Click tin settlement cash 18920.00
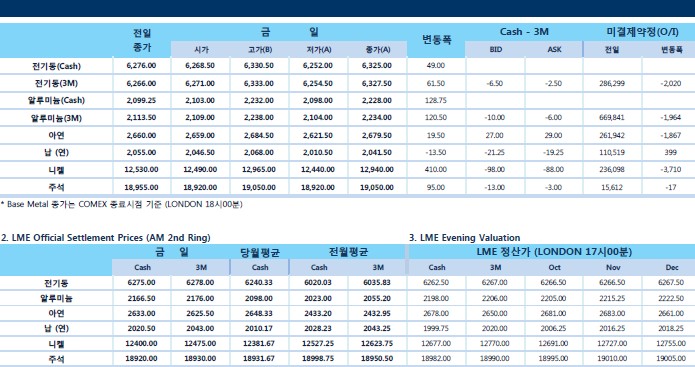The image size is (695, 367). [141, 358]
